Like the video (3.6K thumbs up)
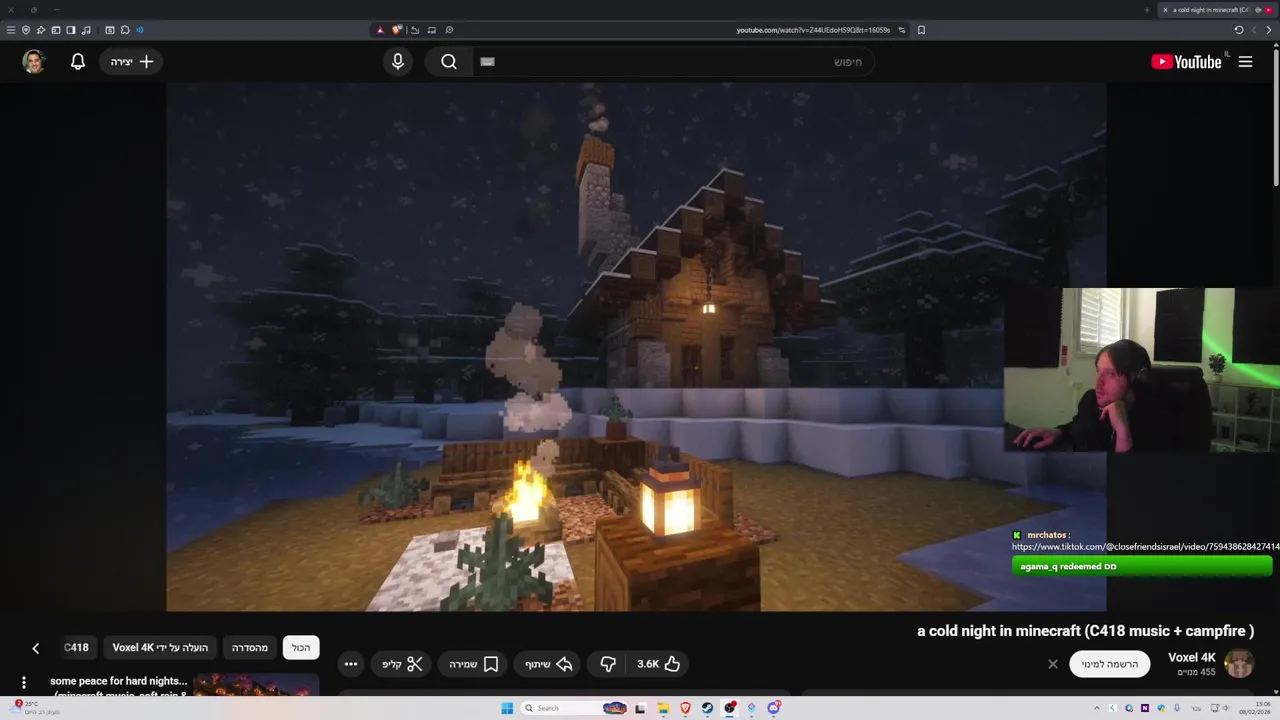Image resolution: width=1280 pixels, height=720 pixels. [x=659, y=664]
